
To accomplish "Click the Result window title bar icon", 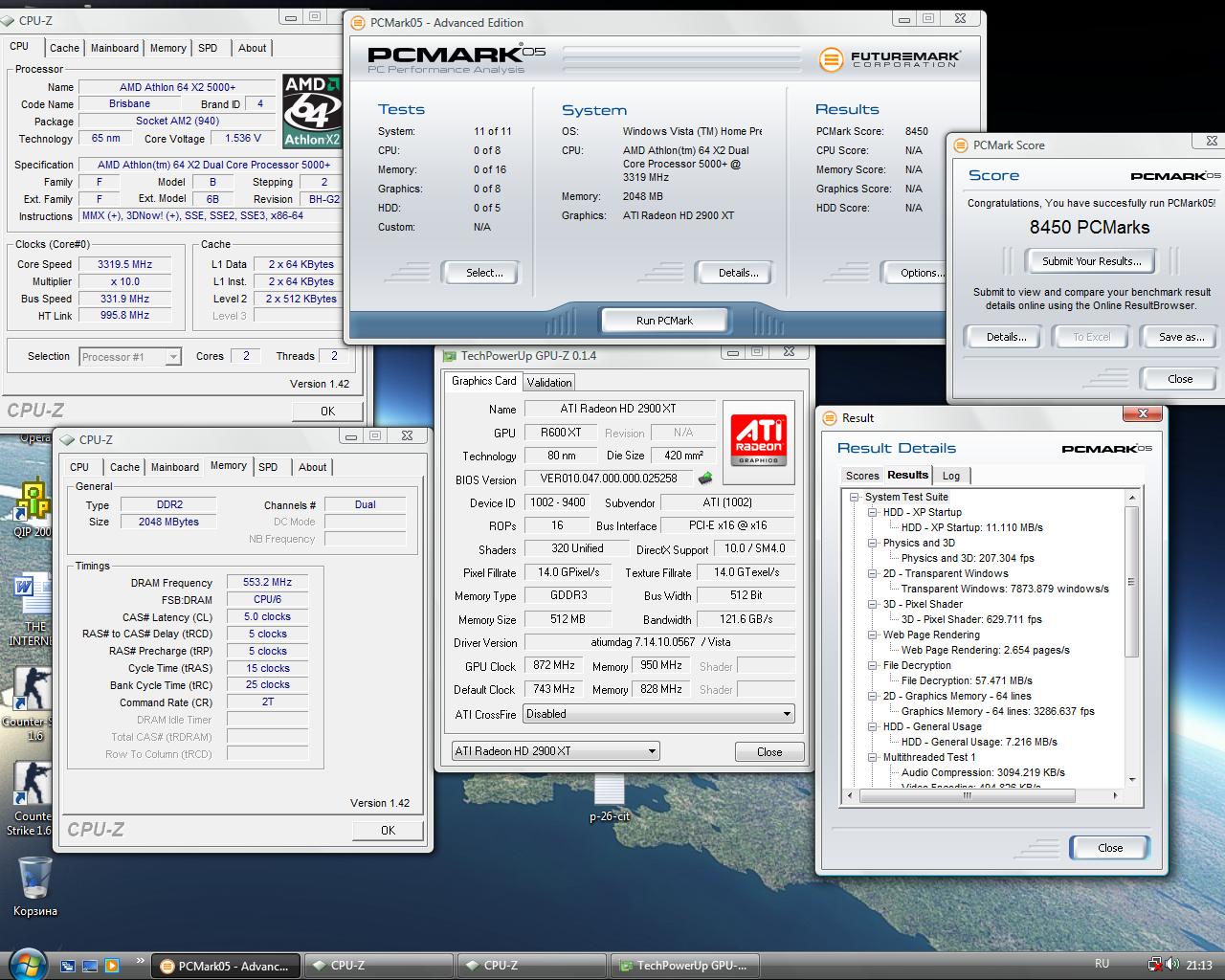I will (x=829, y=418).
